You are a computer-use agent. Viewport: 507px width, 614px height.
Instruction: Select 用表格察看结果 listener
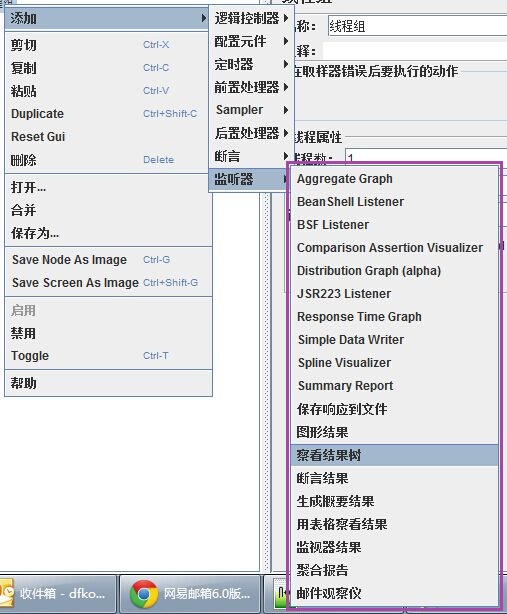pos(394,524)
